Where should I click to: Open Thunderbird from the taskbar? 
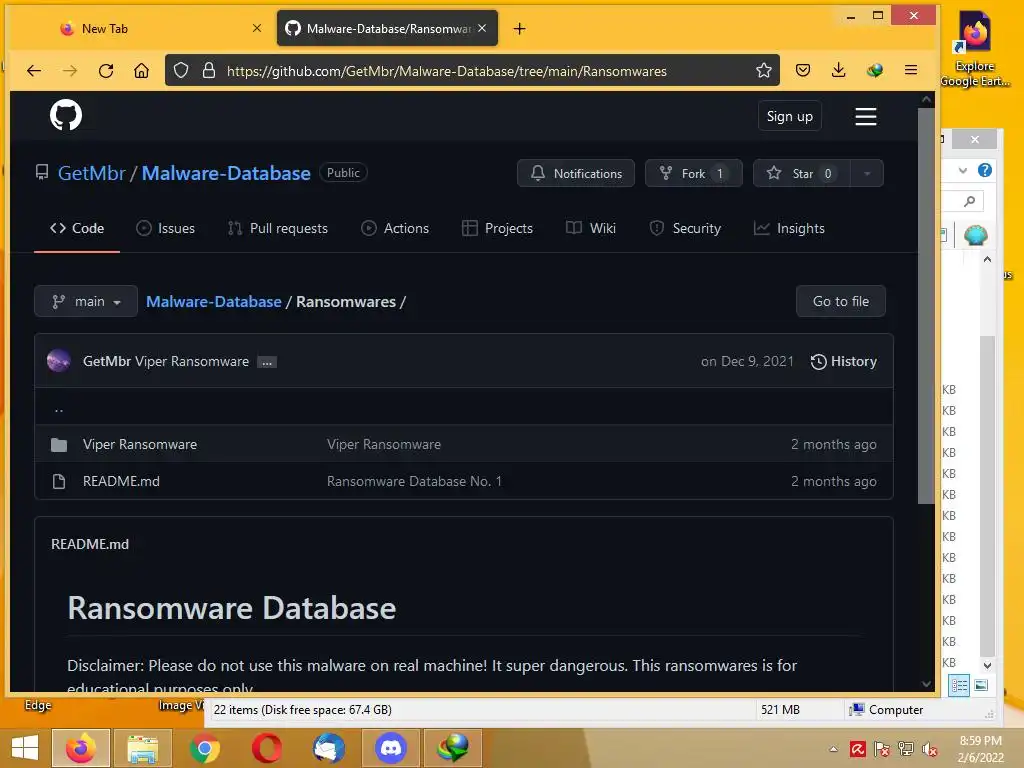[x=328, y=748]
